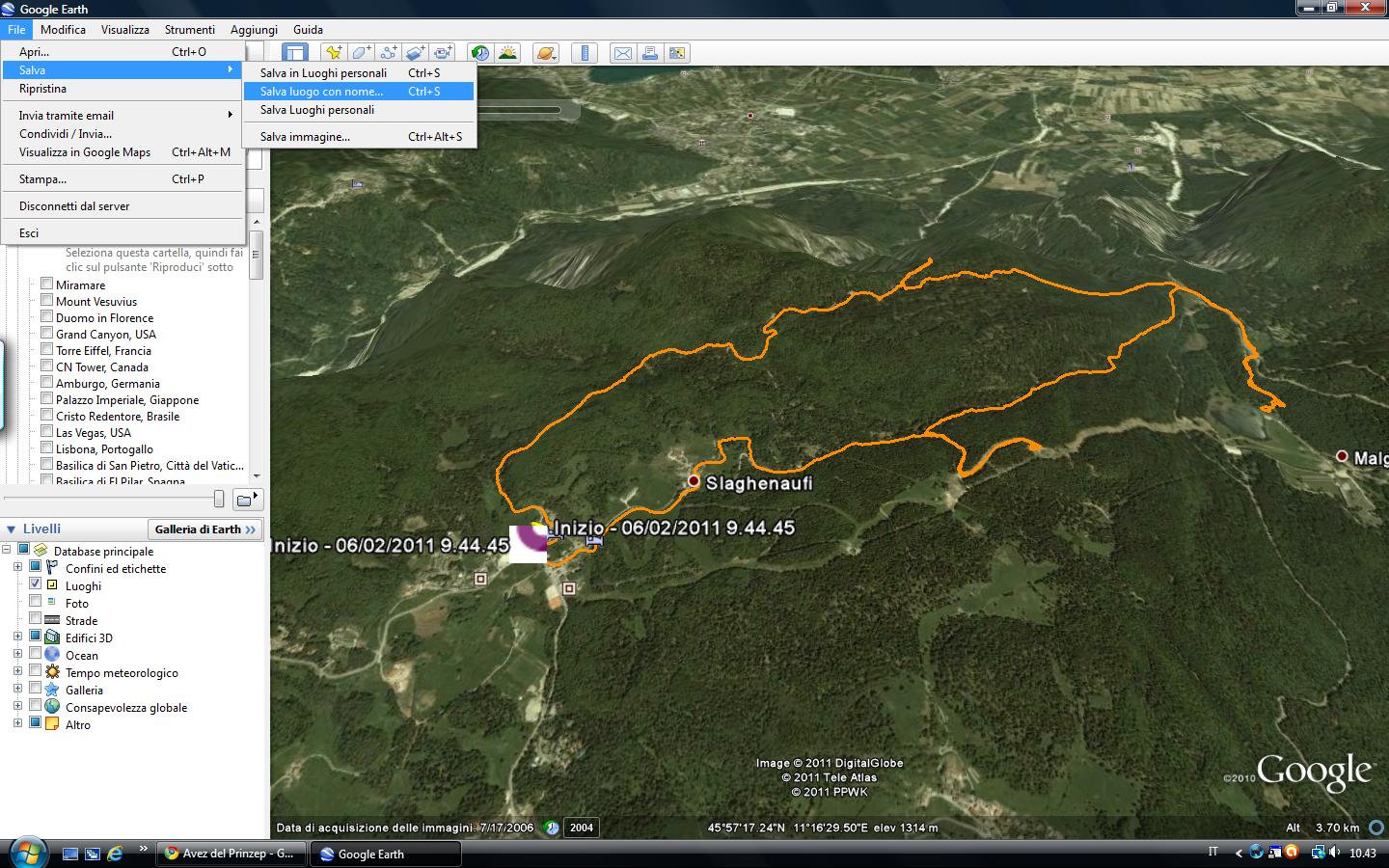
Task: Open the Strumenti menu
Action: tap(190, 30)
